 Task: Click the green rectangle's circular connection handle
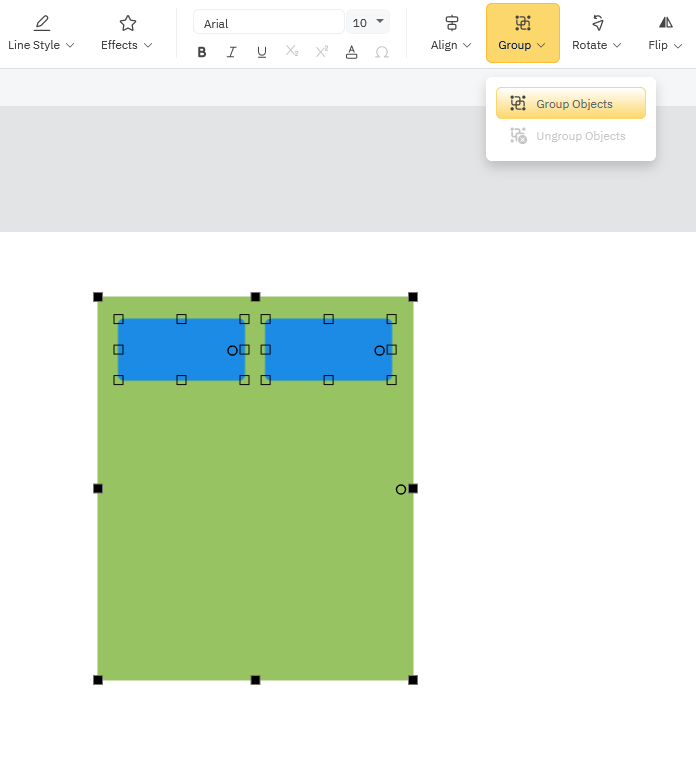[x=401, y=489]
